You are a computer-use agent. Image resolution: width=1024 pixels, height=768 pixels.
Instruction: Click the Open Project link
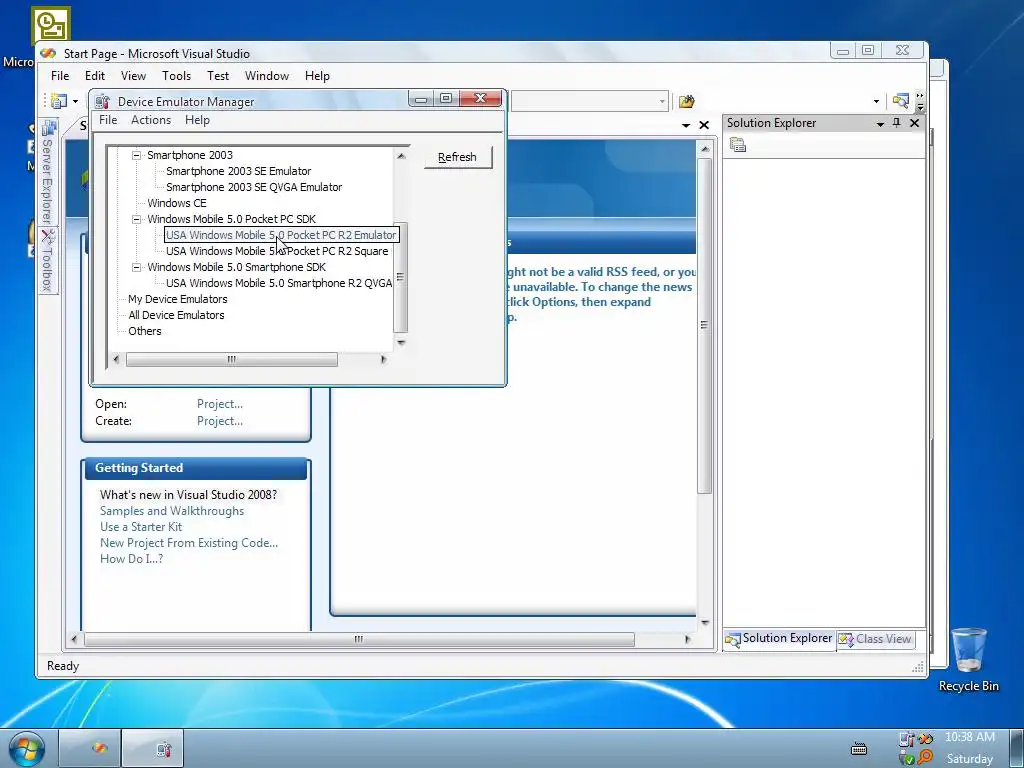(220, 404)
